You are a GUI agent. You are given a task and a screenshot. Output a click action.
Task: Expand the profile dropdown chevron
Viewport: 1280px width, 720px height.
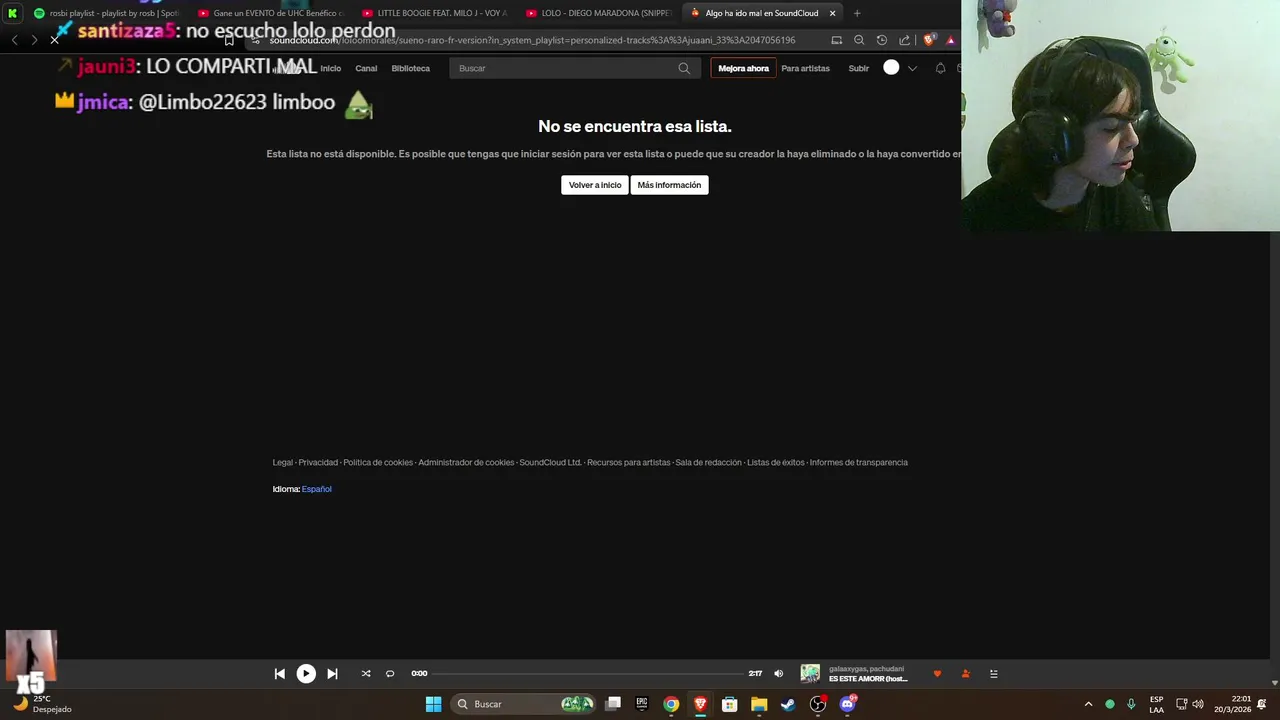(x=912, y=68)
